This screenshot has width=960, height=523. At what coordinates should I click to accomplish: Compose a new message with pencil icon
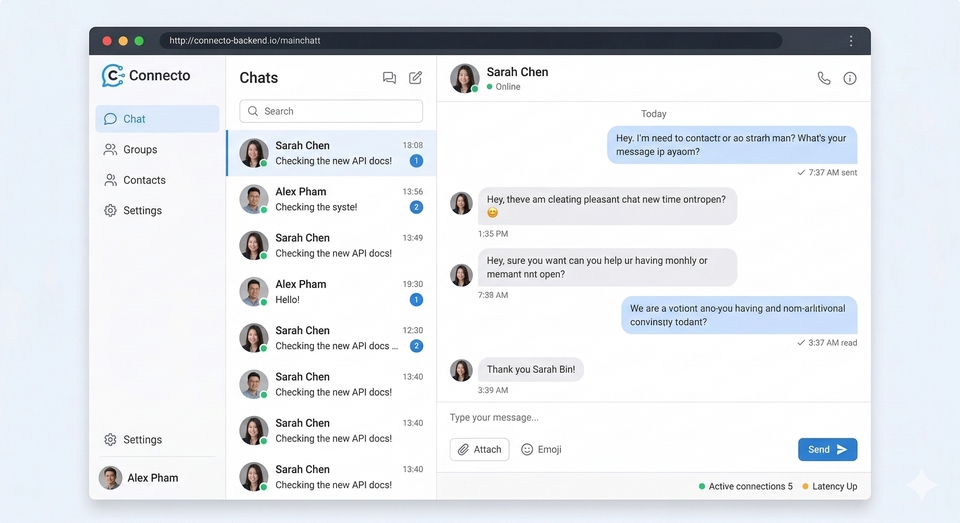point(416,78)
